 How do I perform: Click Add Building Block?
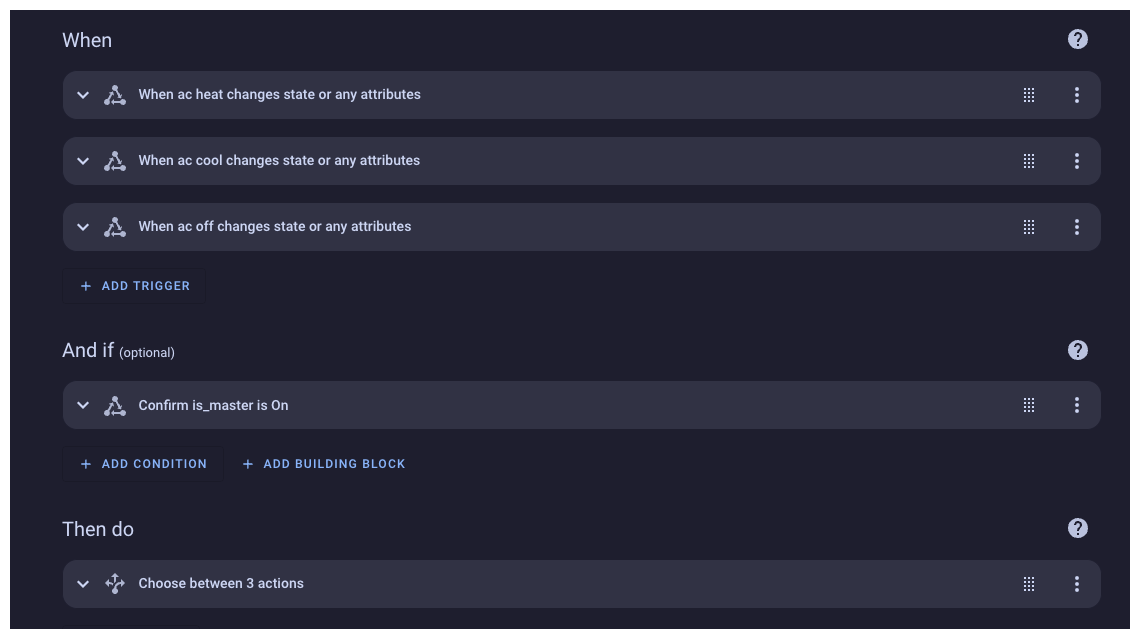pos(324,464)
